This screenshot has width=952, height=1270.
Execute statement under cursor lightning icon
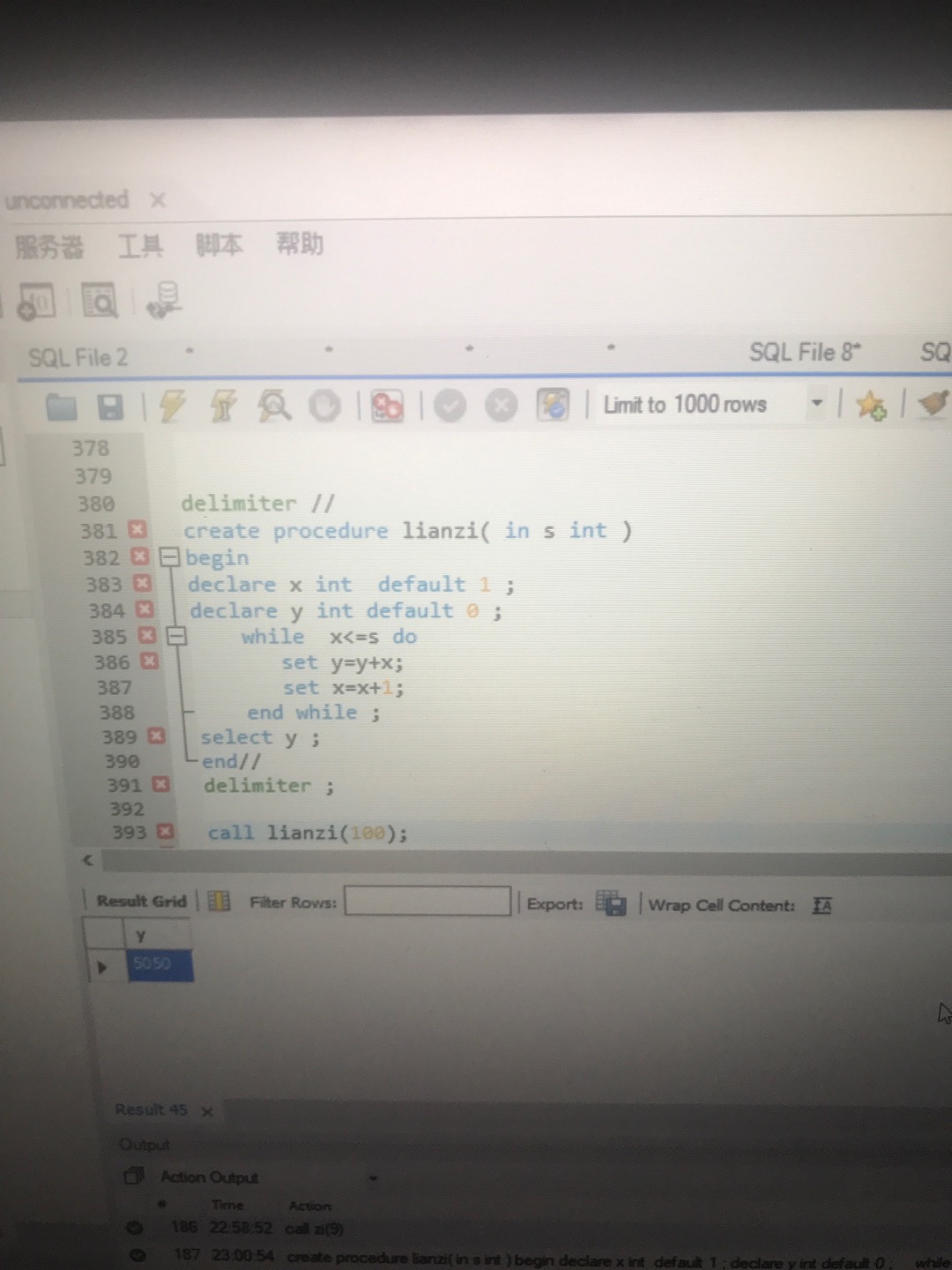tap(223, 406)
